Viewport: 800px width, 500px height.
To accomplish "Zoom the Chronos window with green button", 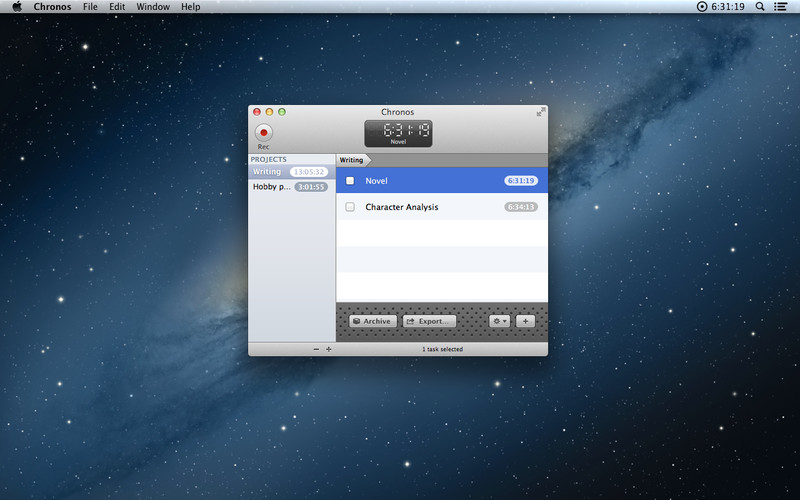I will click(x=282, y=112).
